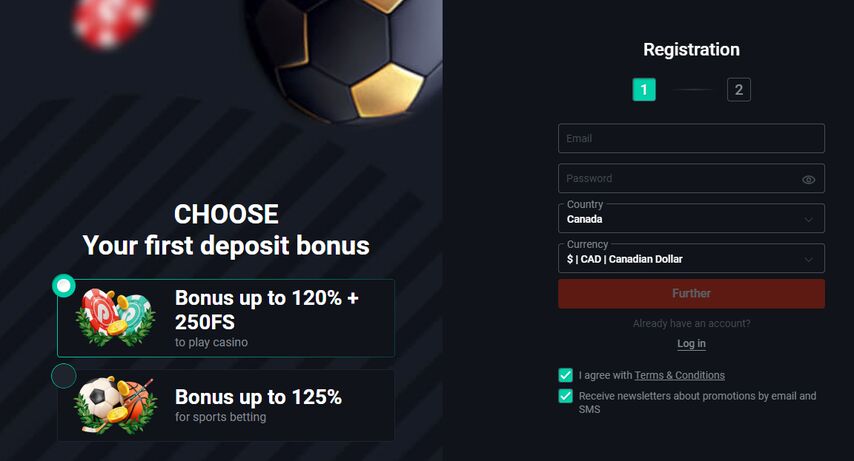This screenshot has height=461, width=854.
Task: Click the red Further button
Action: [x=691, y=294]
